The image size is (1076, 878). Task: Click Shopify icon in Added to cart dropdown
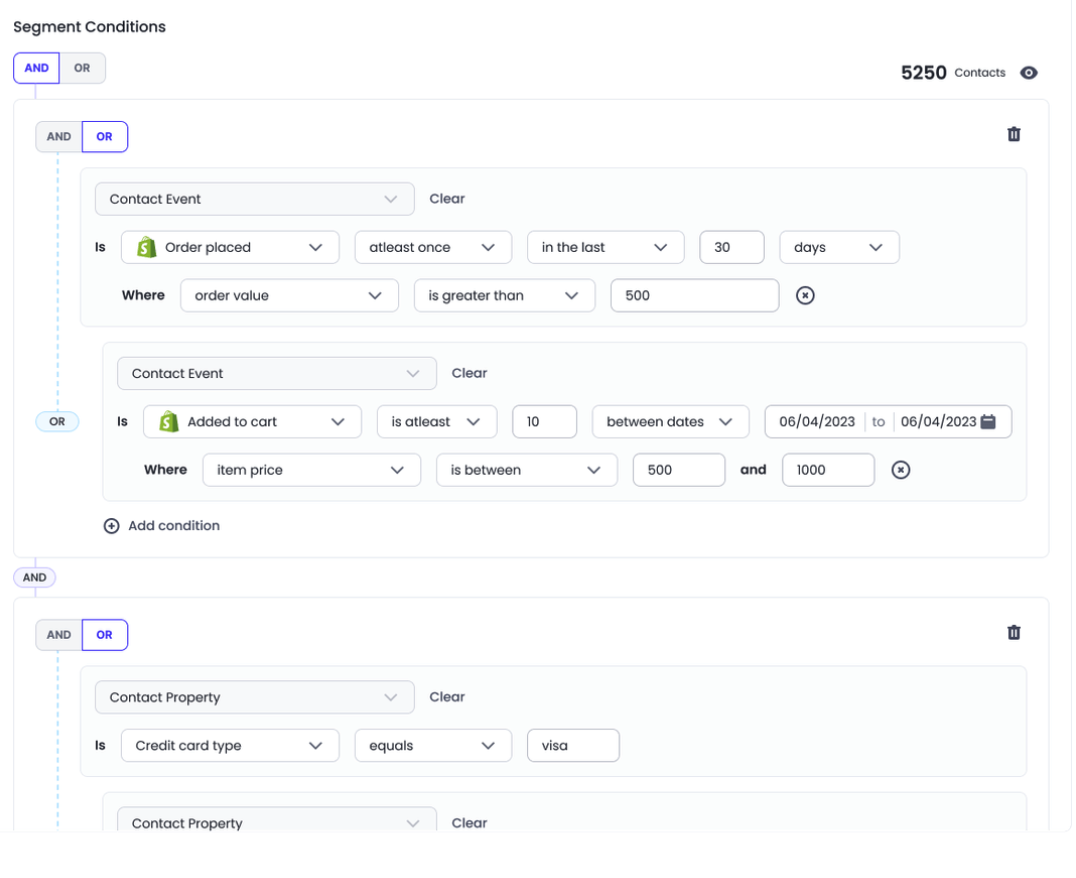click(169, 422)
